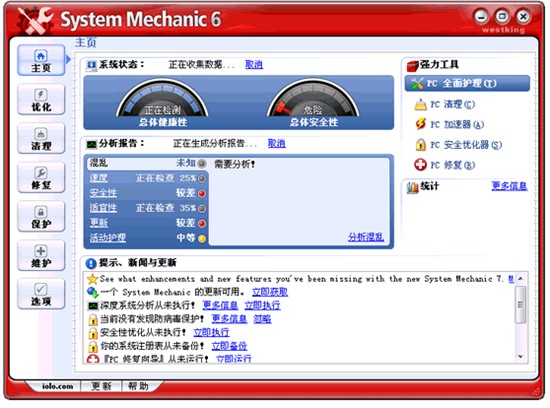The image size is (550, 408).
Task: Launch PC 安全优化器 (S) tool
Action: (458, 145)
